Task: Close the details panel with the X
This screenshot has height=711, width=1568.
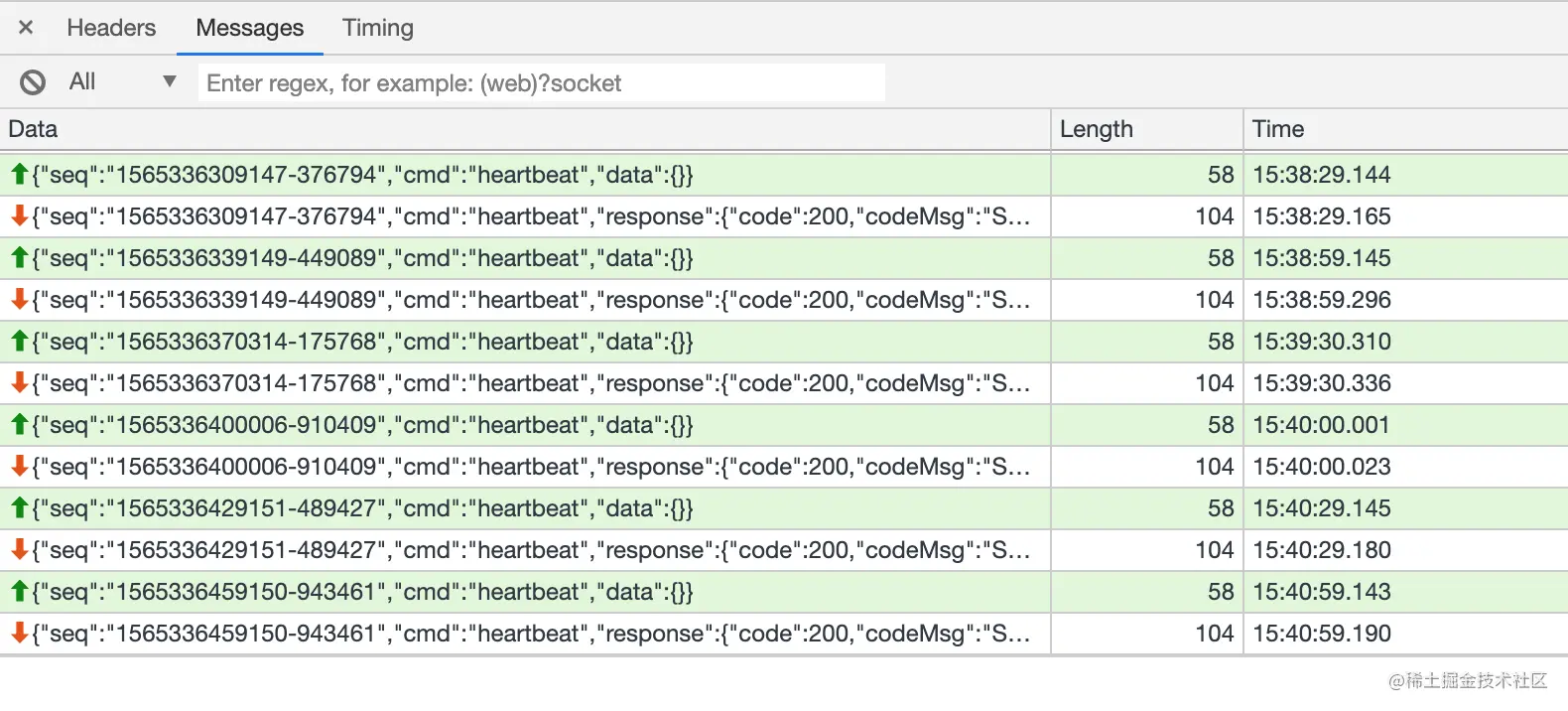Action: tap(27, 28)
